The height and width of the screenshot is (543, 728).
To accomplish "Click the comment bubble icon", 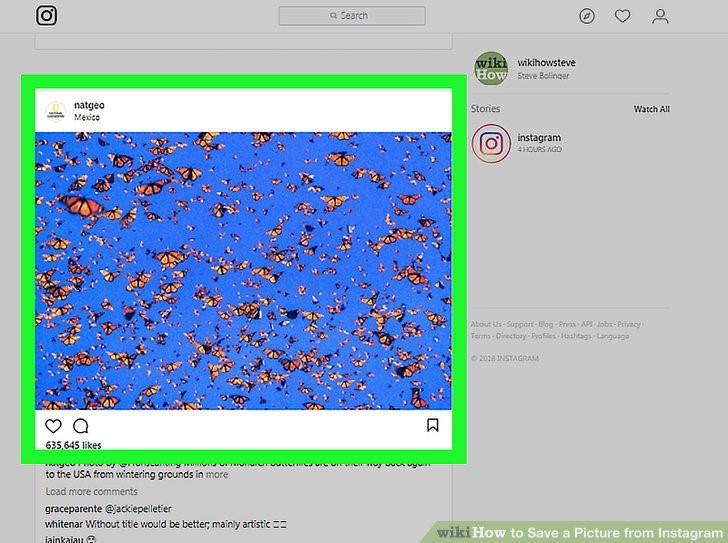I will [81, 426].
